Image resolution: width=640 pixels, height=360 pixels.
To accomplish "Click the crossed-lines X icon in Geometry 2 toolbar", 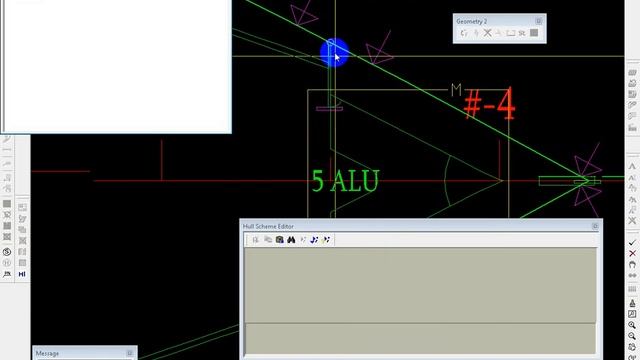I will point(487,33).
